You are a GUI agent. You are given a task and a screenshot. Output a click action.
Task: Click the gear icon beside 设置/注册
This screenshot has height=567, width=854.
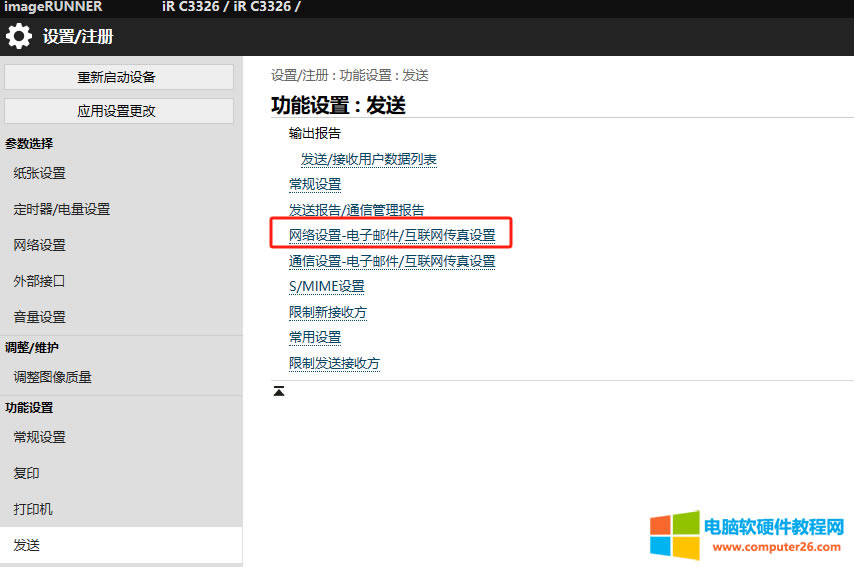19,36
